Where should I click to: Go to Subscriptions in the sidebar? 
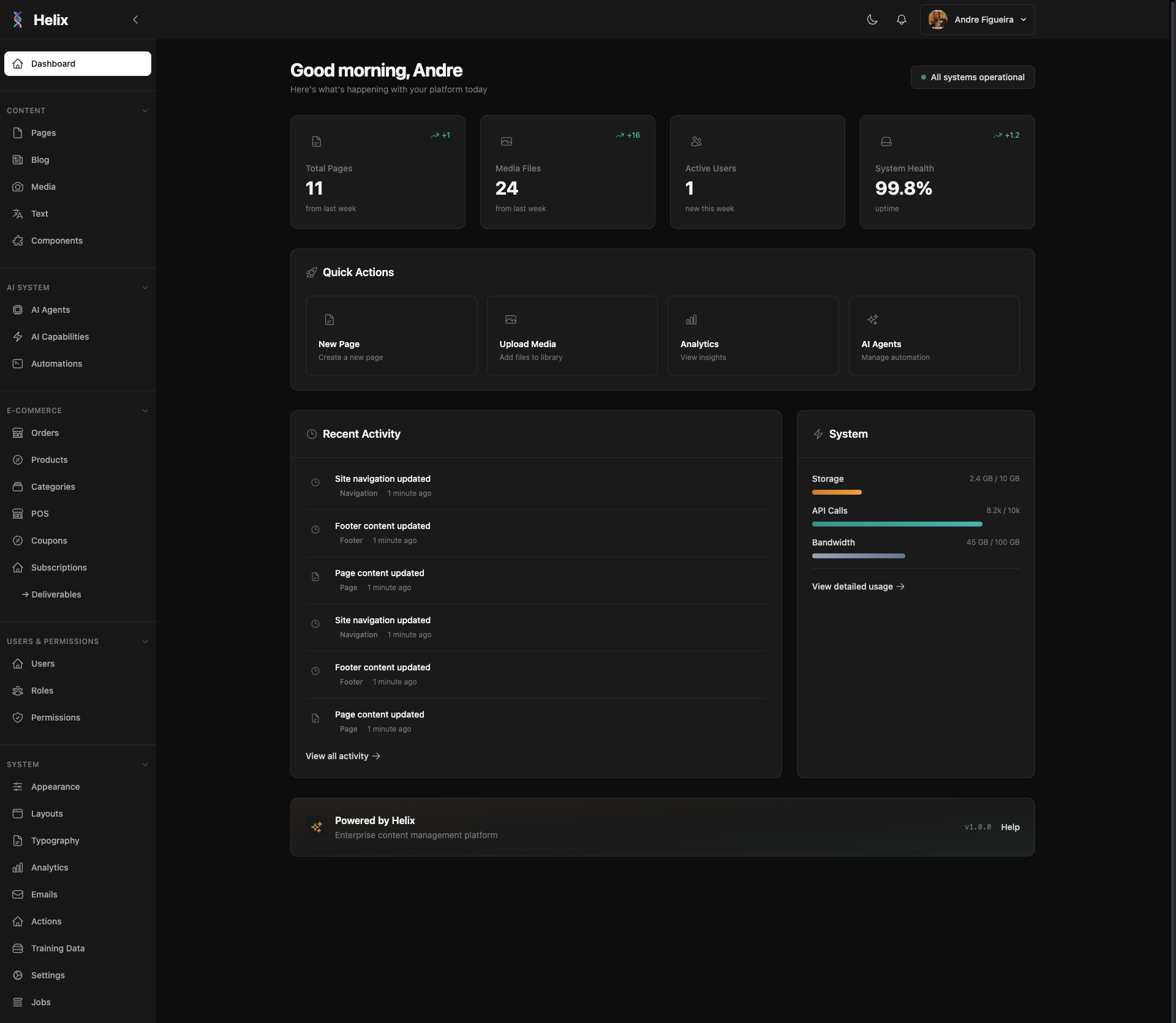coord(78,568)
